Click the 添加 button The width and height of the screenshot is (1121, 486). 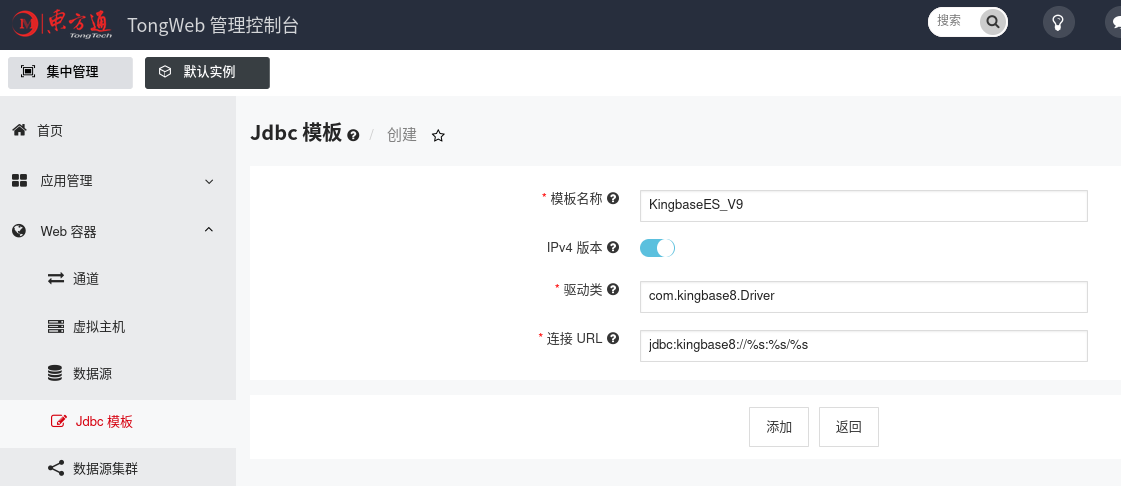click(x=779, y=427)
